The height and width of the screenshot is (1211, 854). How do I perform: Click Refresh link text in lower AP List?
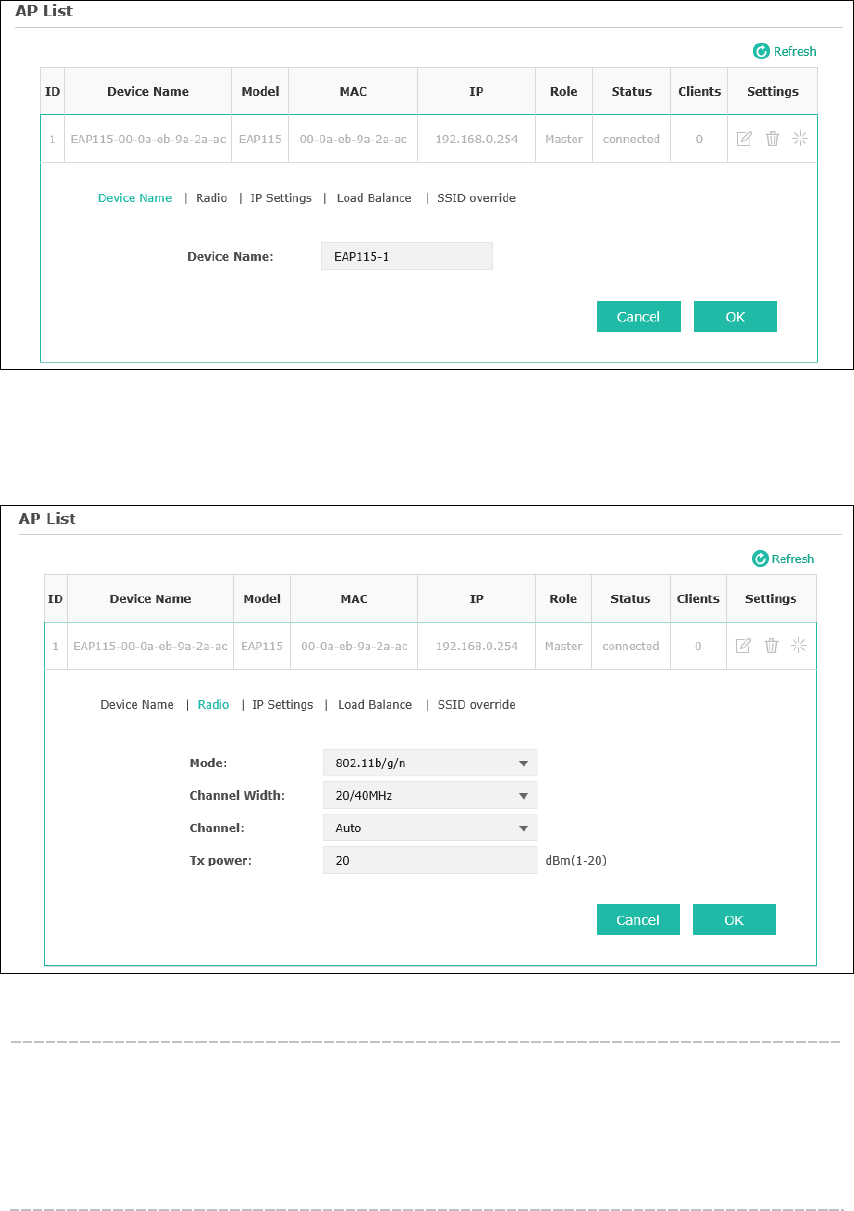pos(793,559)
